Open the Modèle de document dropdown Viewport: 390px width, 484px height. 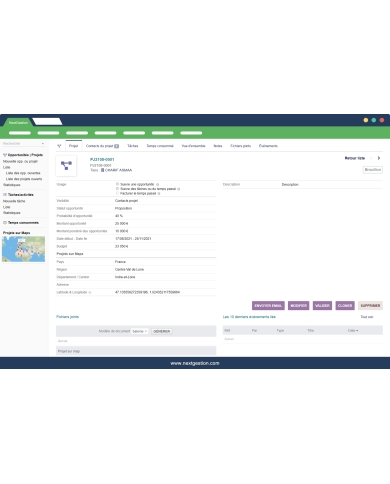[140, 331]
